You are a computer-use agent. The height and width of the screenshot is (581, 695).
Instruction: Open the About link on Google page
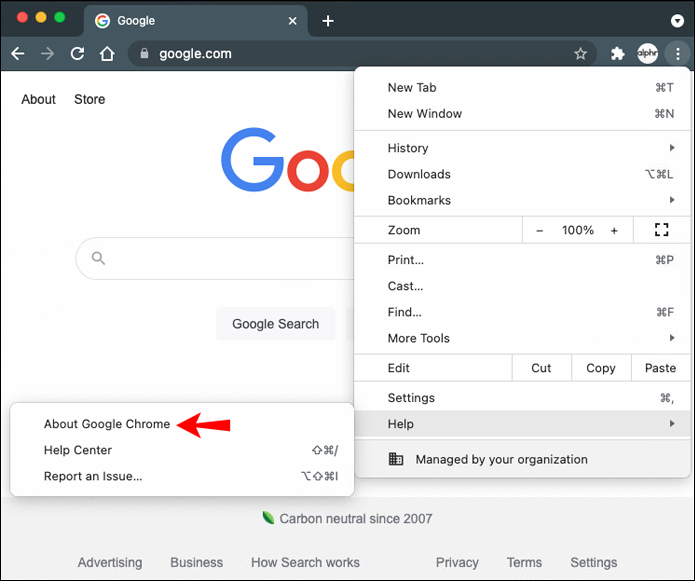pos(39,99)
